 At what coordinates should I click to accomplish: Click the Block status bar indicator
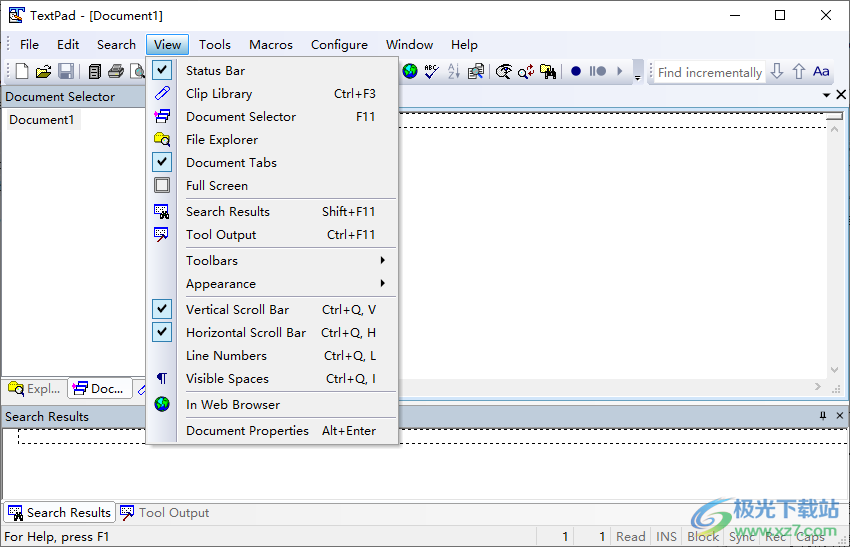pos(703,537)
